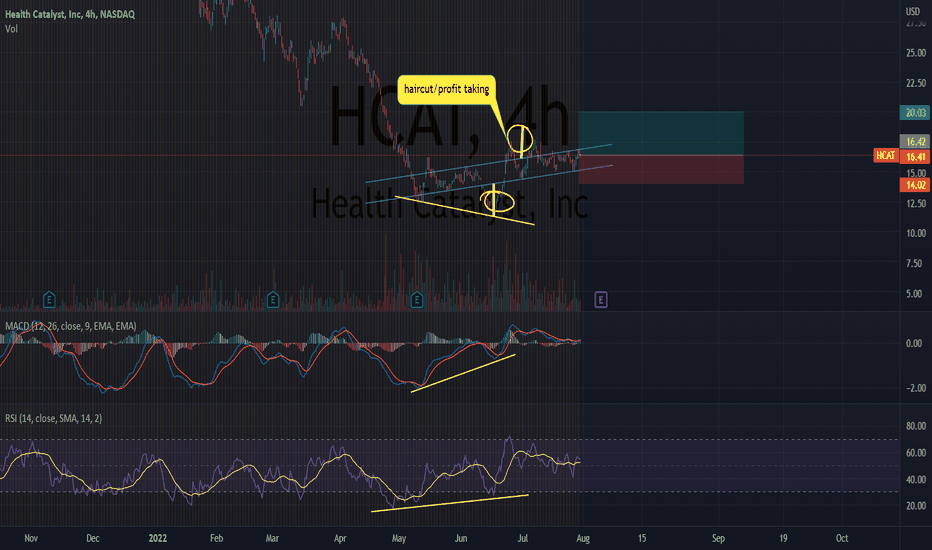This screenshot has height=550, width=932.
Task: Click the MACD axis -2.00 value
Action: (914, 388)
